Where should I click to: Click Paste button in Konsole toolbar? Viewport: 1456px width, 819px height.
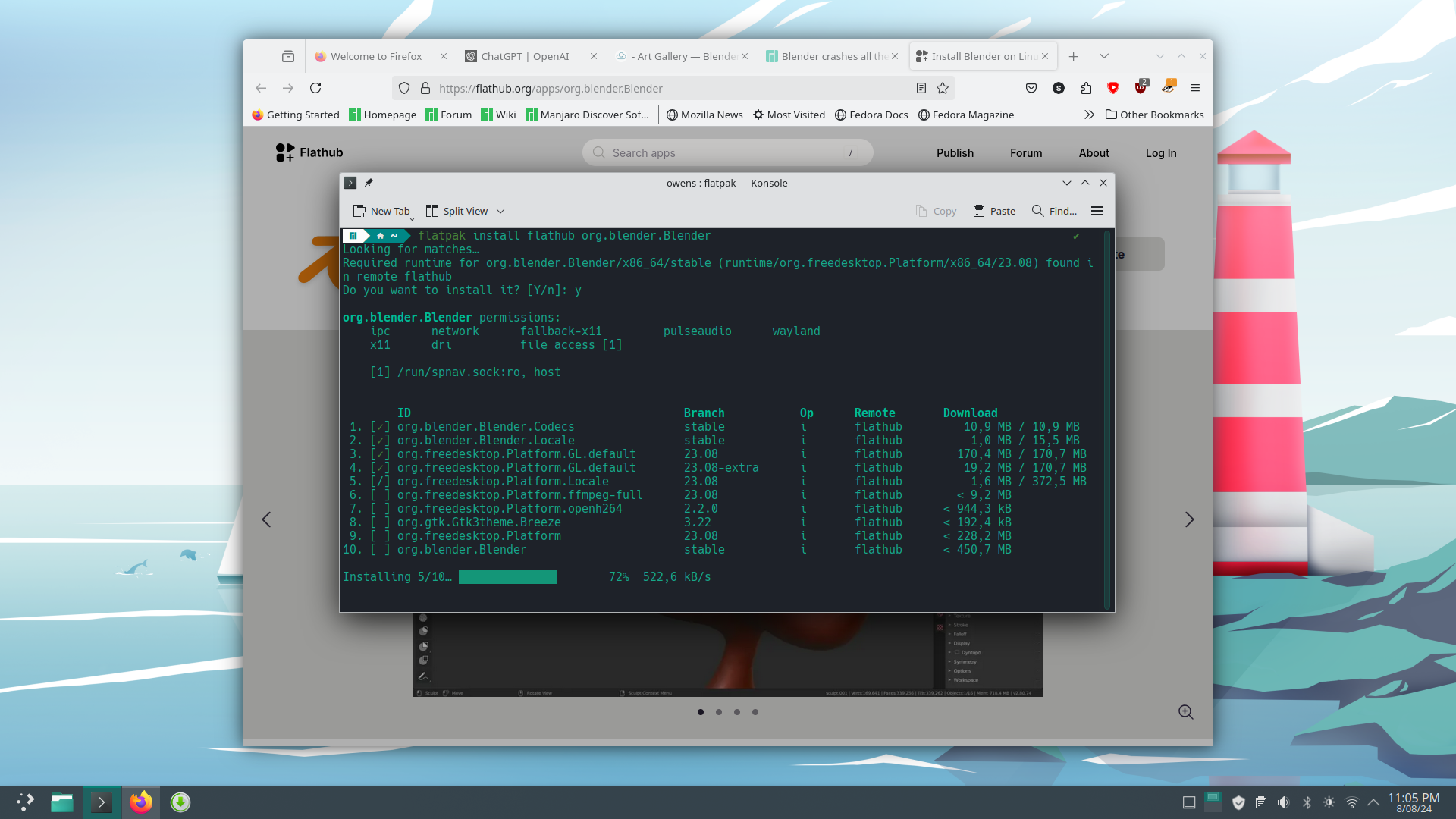(x=994, y=211)
